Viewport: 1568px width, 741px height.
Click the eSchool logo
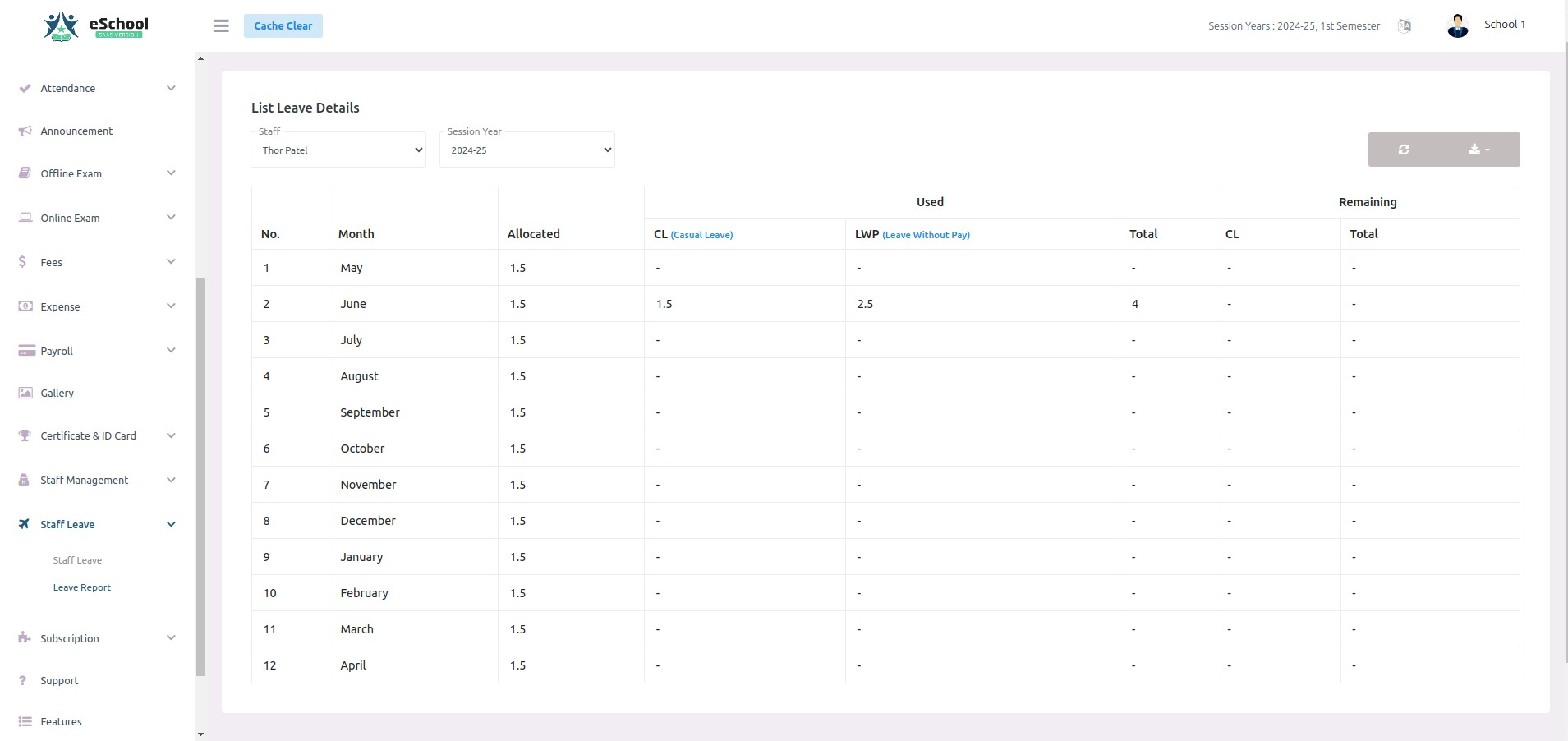tap(96, 26)
